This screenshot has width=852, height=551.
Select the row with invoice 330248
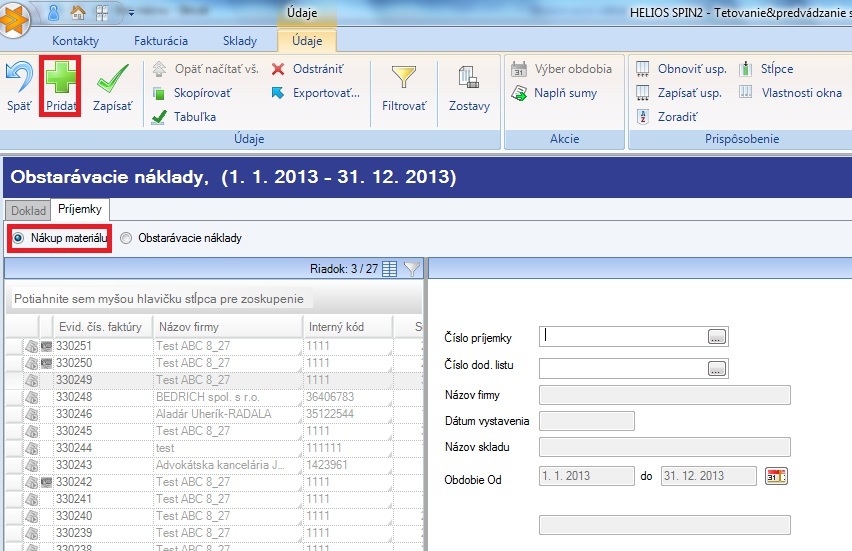(214, 397)
